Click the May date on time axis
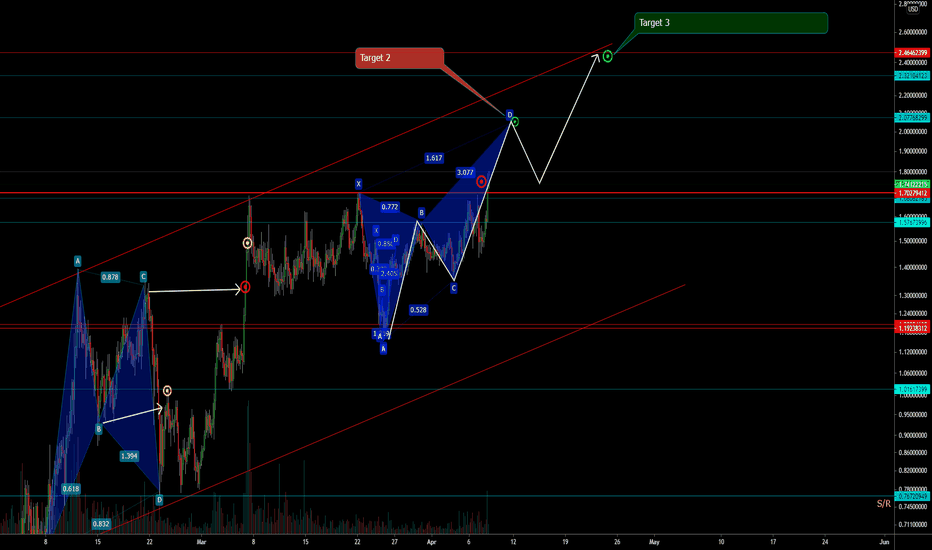The width and height of the screenshot is (932, 550). point(654,542)
